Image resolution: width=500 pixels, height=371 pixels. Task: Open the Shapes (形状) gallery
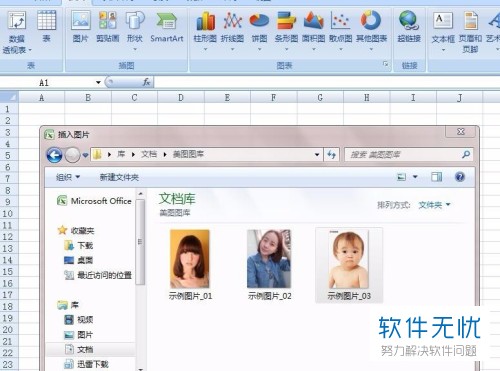(135, 31)
